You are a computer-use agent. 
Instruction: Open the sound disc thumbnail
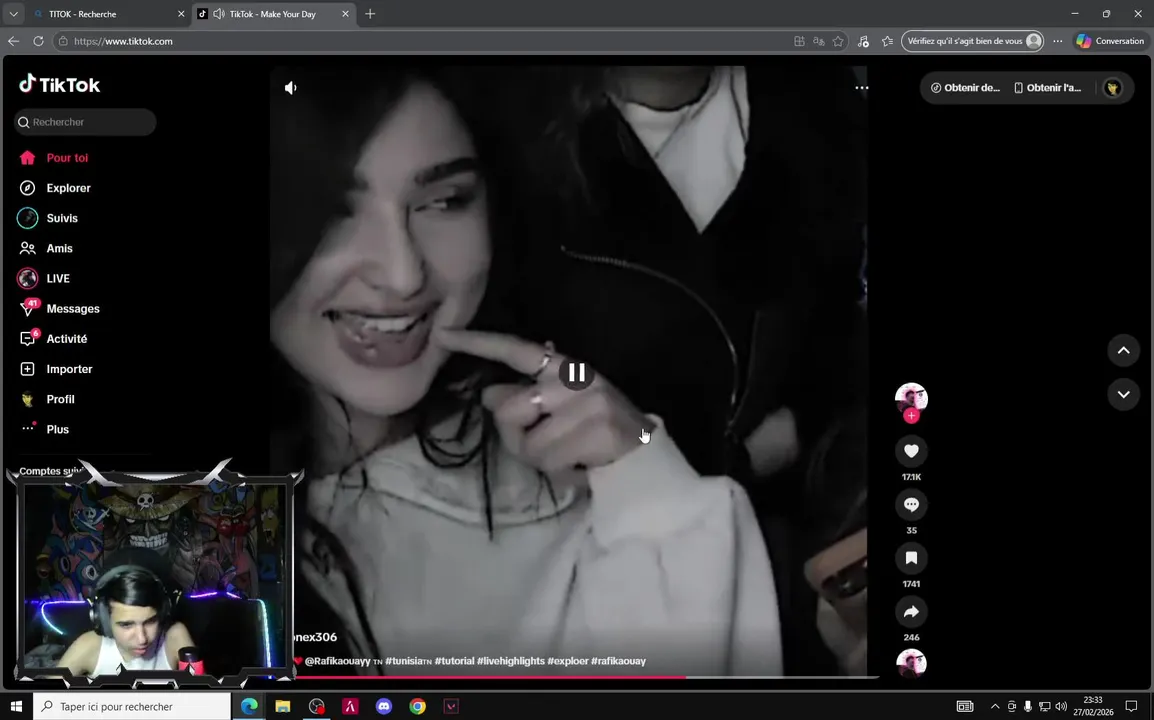pyautogui.click(x=911, y=663)
